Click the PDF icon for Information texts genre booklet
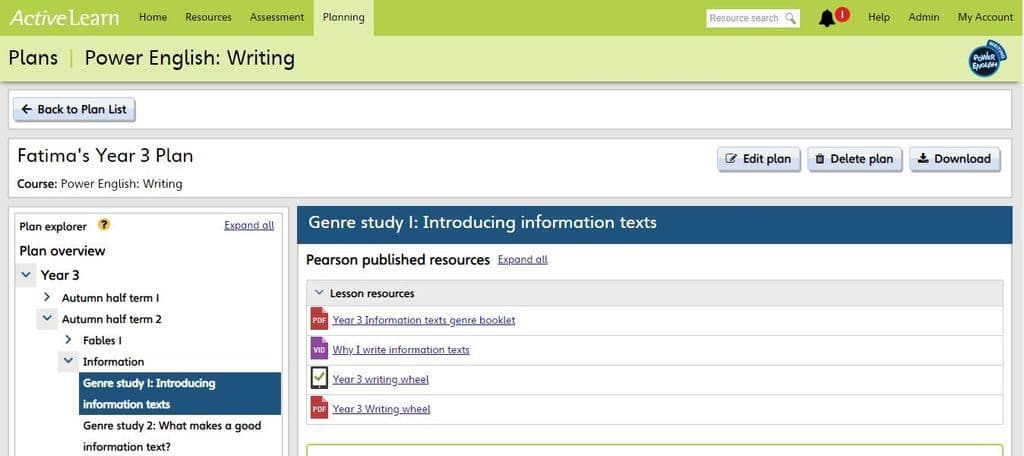Image resolution: width=1024 pixels, height=456 pixels. 319,320
